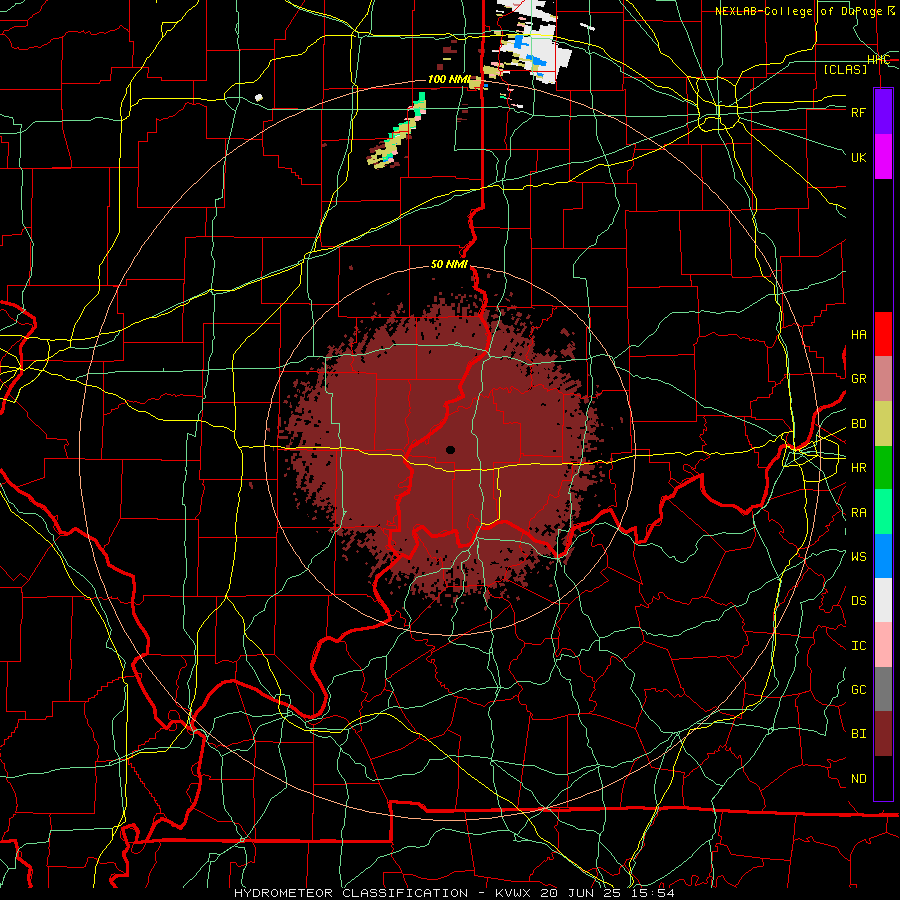The width and height of the screenshot is (900, 900).
Task: Click the small white dot echo at upper left
Action: pyautogui.click(x=259, y=98)
